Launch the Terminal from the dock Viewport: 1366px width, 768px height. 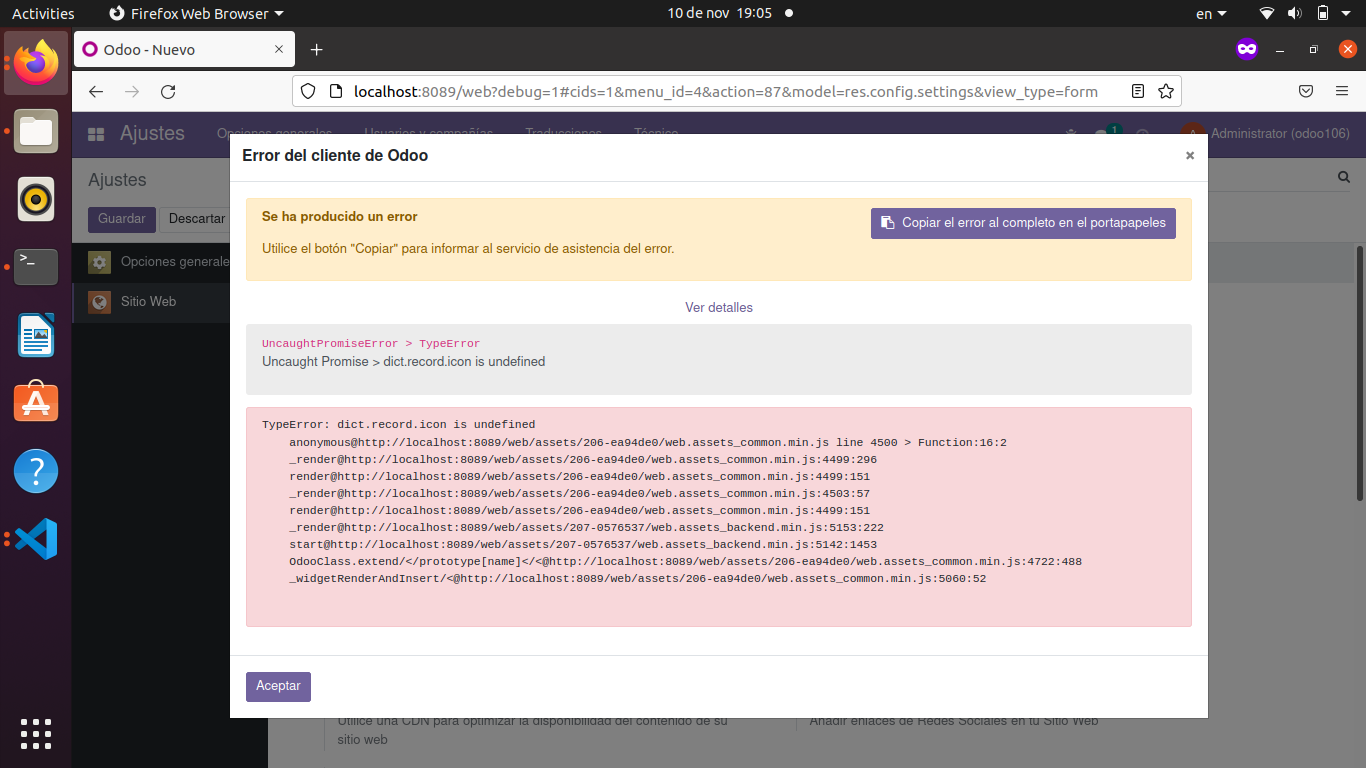pos(35,267)
